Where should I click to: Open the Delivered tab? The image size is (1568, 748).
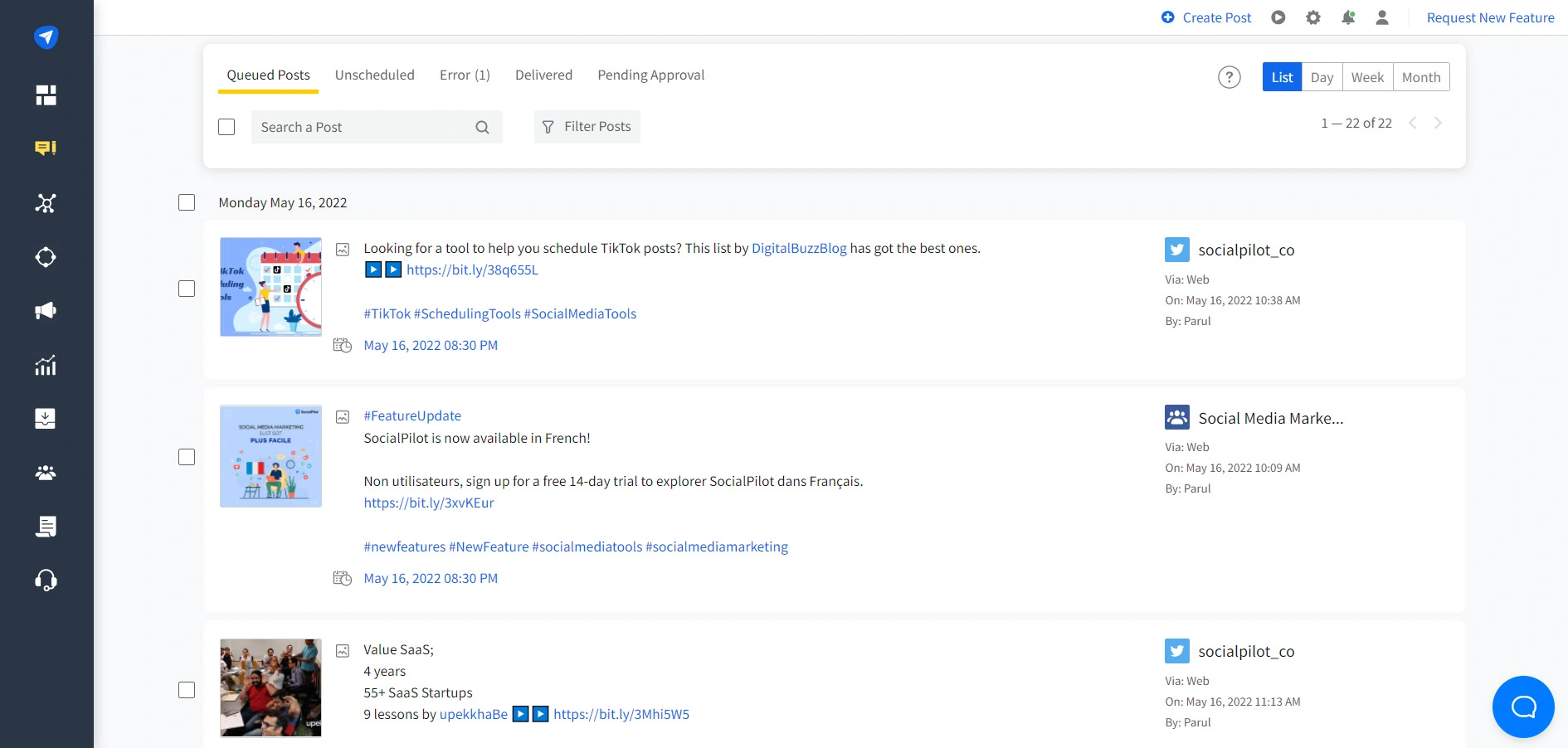tap(543, 75)
